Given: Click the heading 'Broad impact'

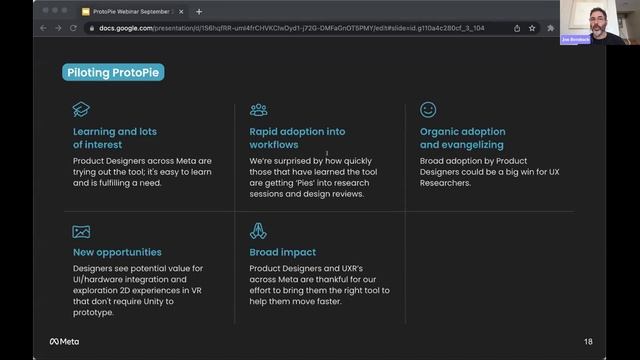Looking at the screenshot, I should (x=282, y=252).
